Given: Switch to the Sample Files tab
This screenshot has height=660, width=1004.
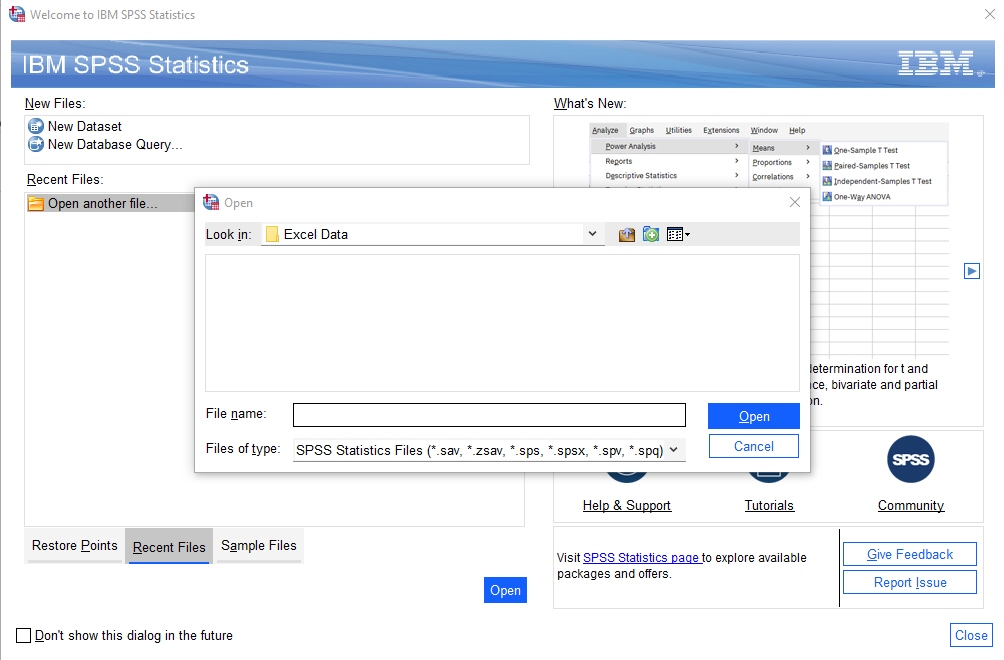Looking at the screenshot, I should [259, 545].
